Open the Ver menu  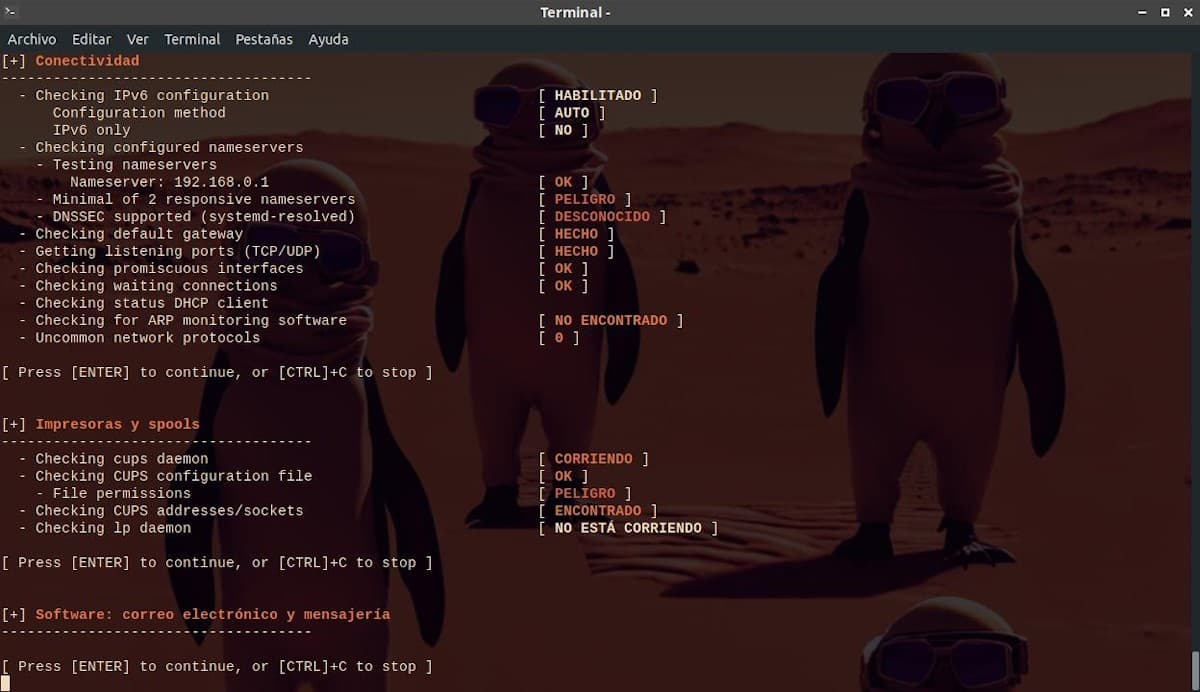click(x=138, y=39)
